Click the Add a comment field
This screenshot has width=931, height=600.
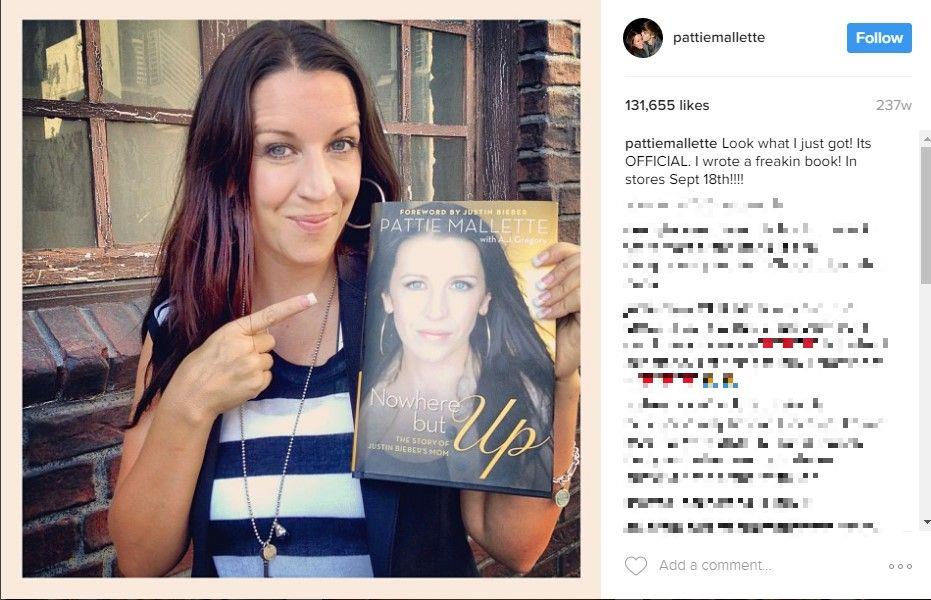coord(766,566)
